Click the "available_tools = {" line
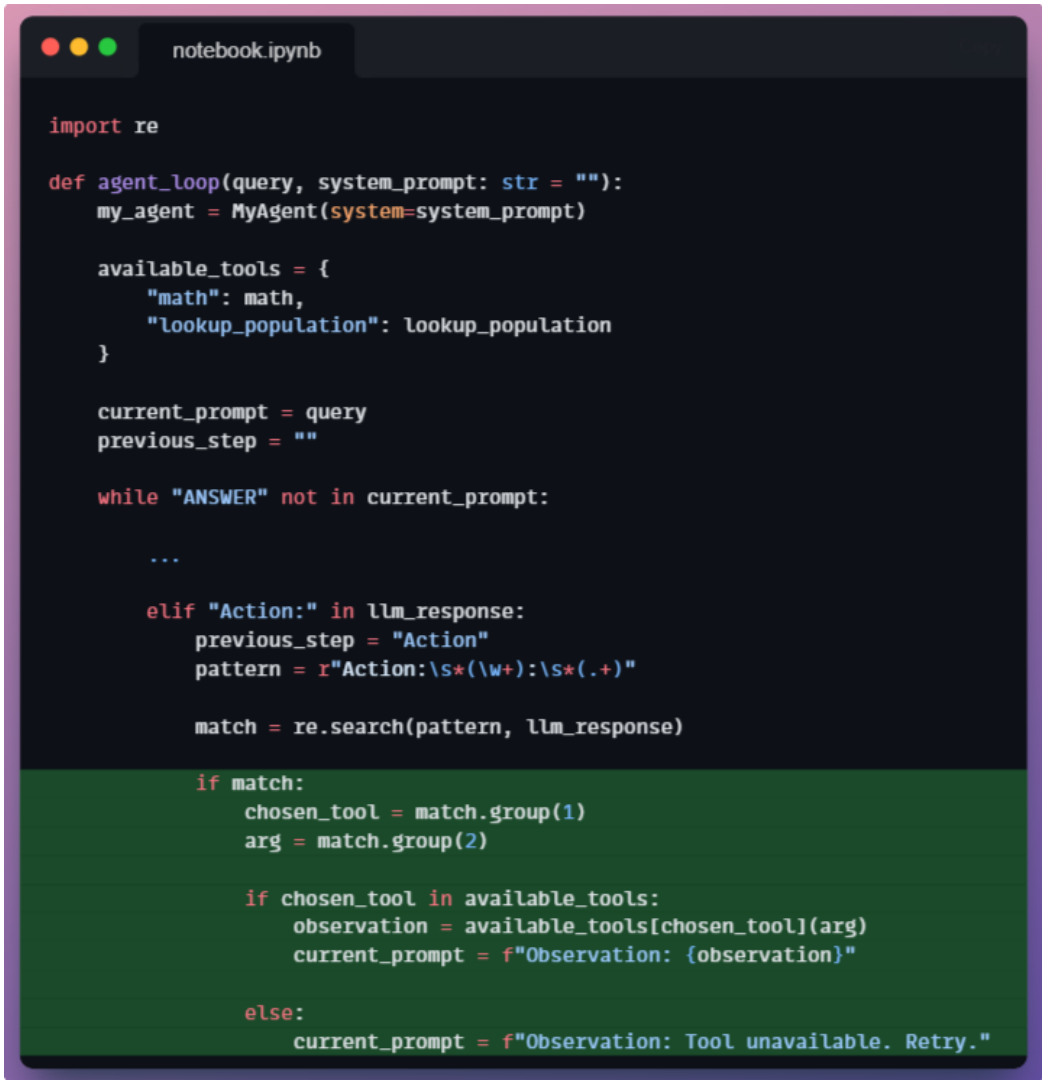 coord(213,268)
